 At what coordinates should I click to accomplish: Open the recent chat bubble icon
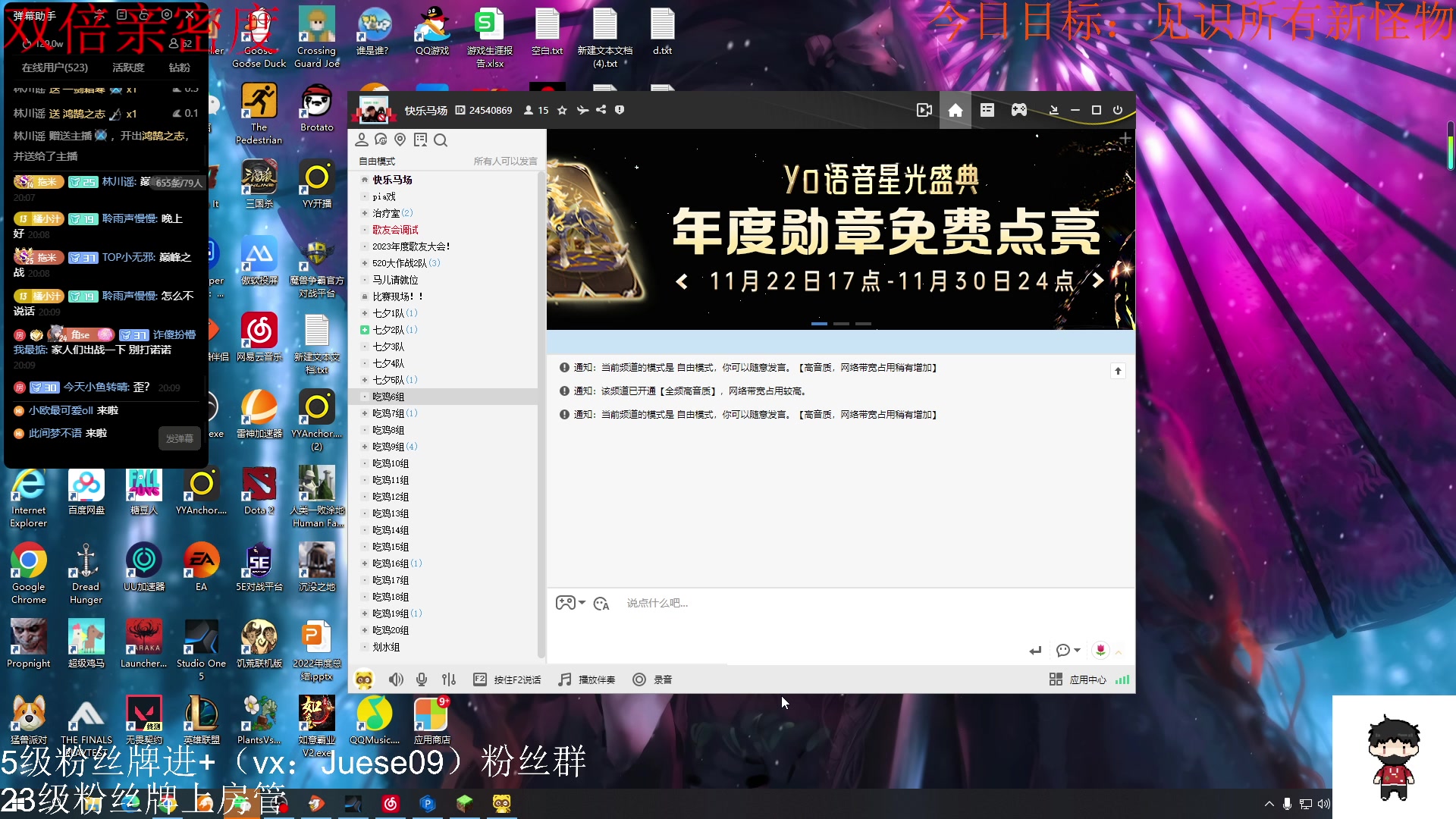click(381, 140)
